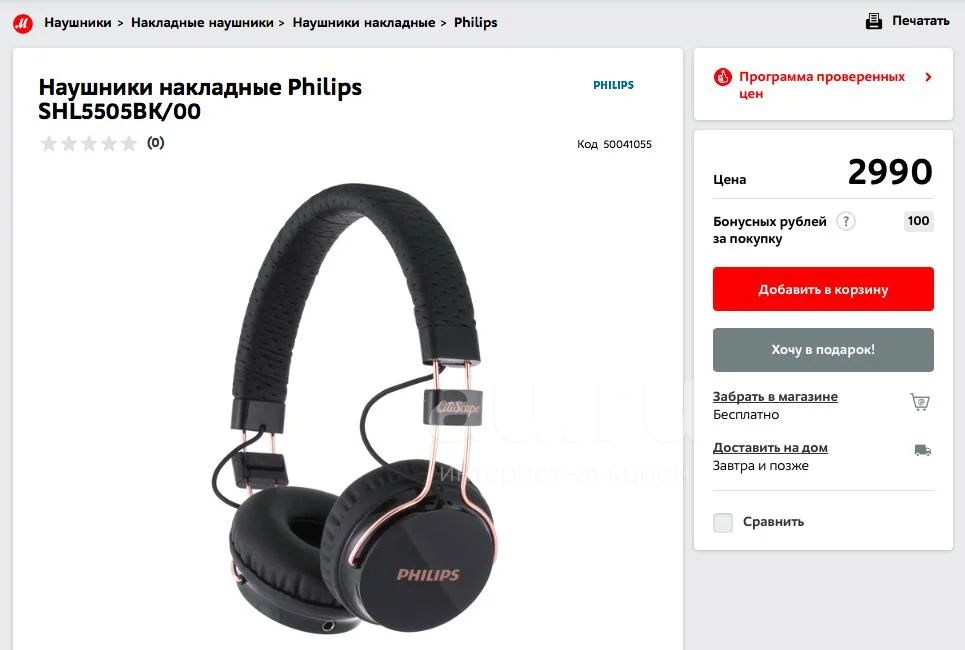Open Доставить на дом link
Image resolution: width=965 pixels, height=650 pixels.
(x=770, y=447)
